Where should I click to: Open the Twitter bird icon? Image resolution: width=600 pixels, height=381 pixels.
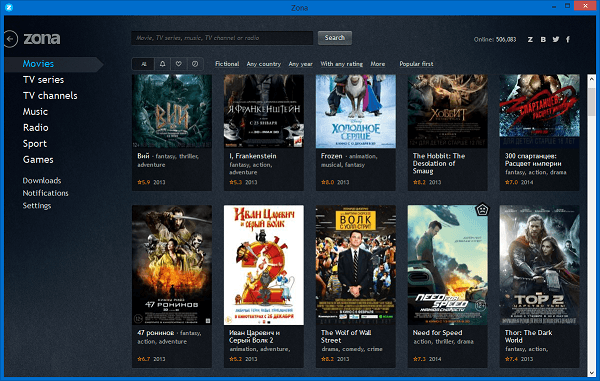[556, 39]
